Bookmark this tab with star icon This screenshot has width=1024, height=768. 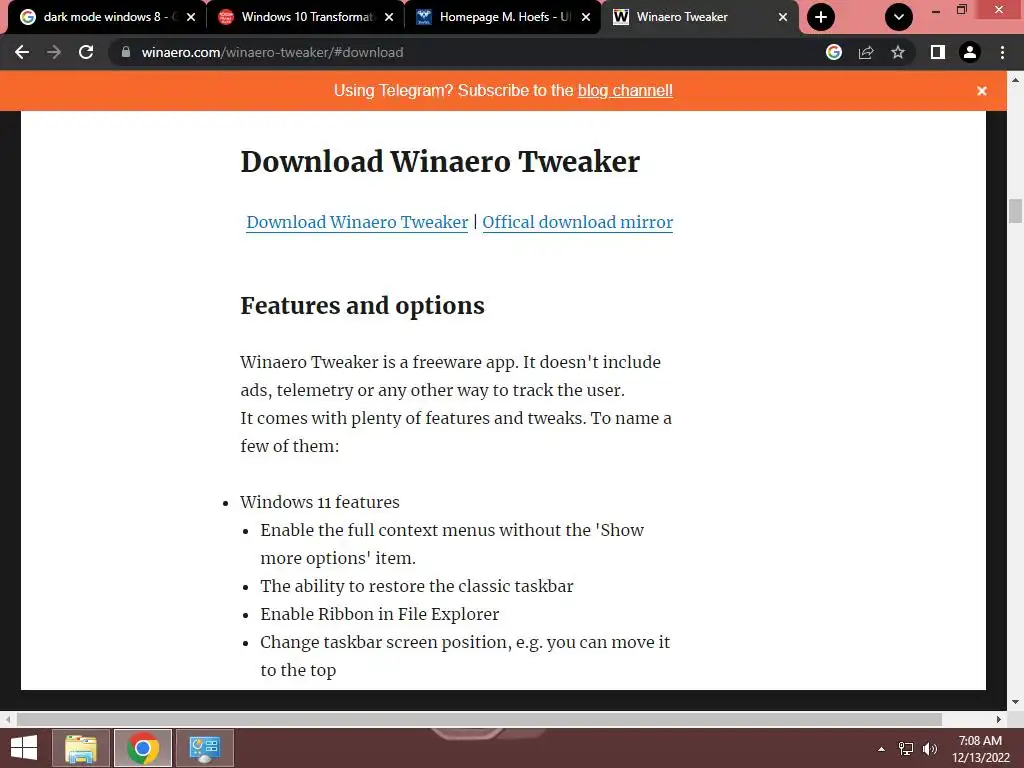click(x=898, y=52)
